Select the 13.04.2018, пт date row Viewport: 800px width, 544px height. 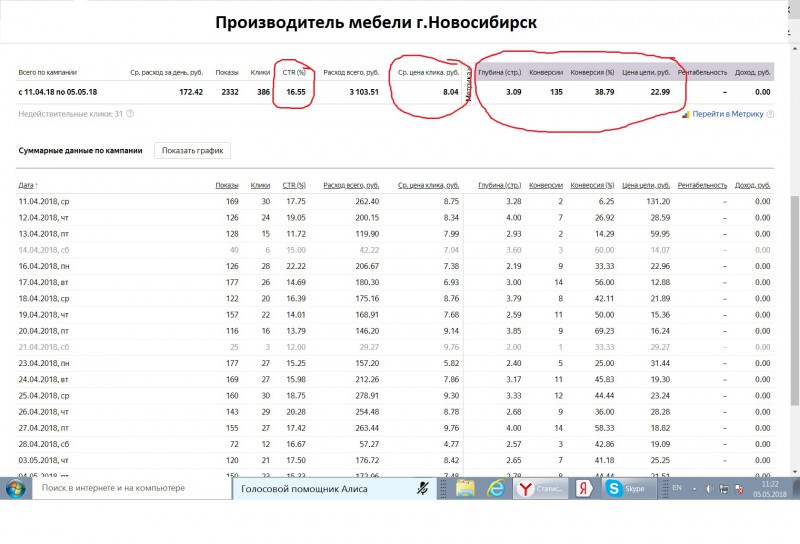(395, 234)
